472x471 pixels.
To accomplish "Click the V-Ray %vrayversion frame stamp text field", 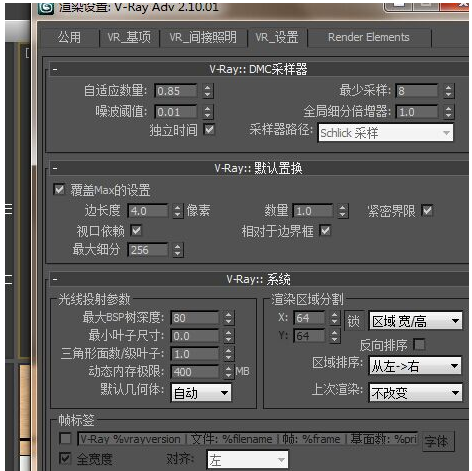I will point(248,439).
